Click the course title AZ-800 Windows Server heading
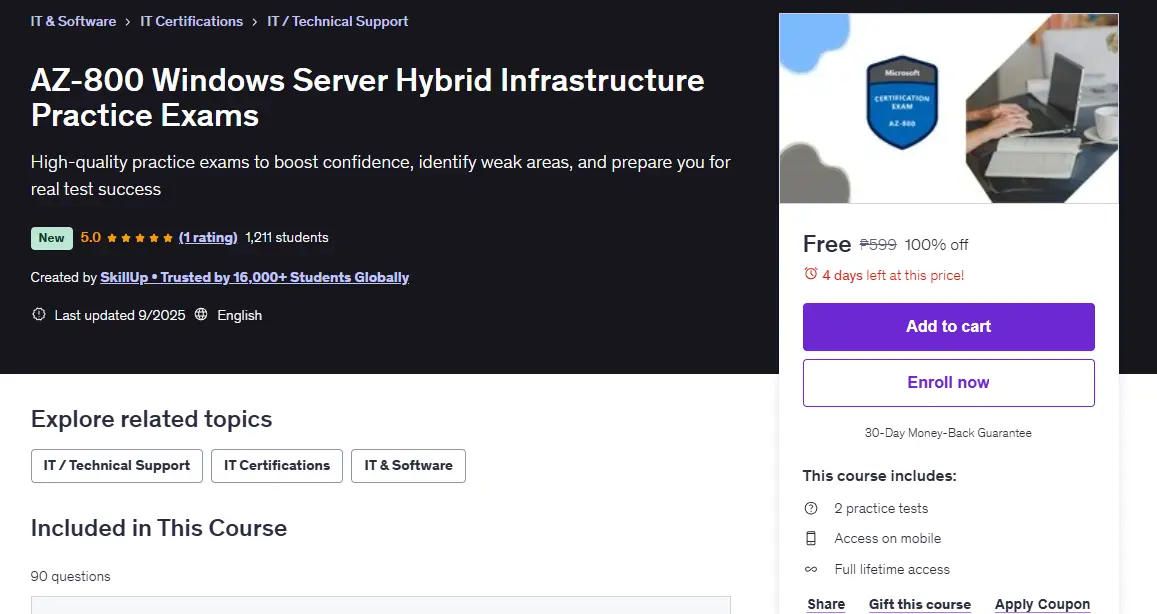The width and height of the screenshot is (1157, 614). pyautogui.click(x=367, y=97)
